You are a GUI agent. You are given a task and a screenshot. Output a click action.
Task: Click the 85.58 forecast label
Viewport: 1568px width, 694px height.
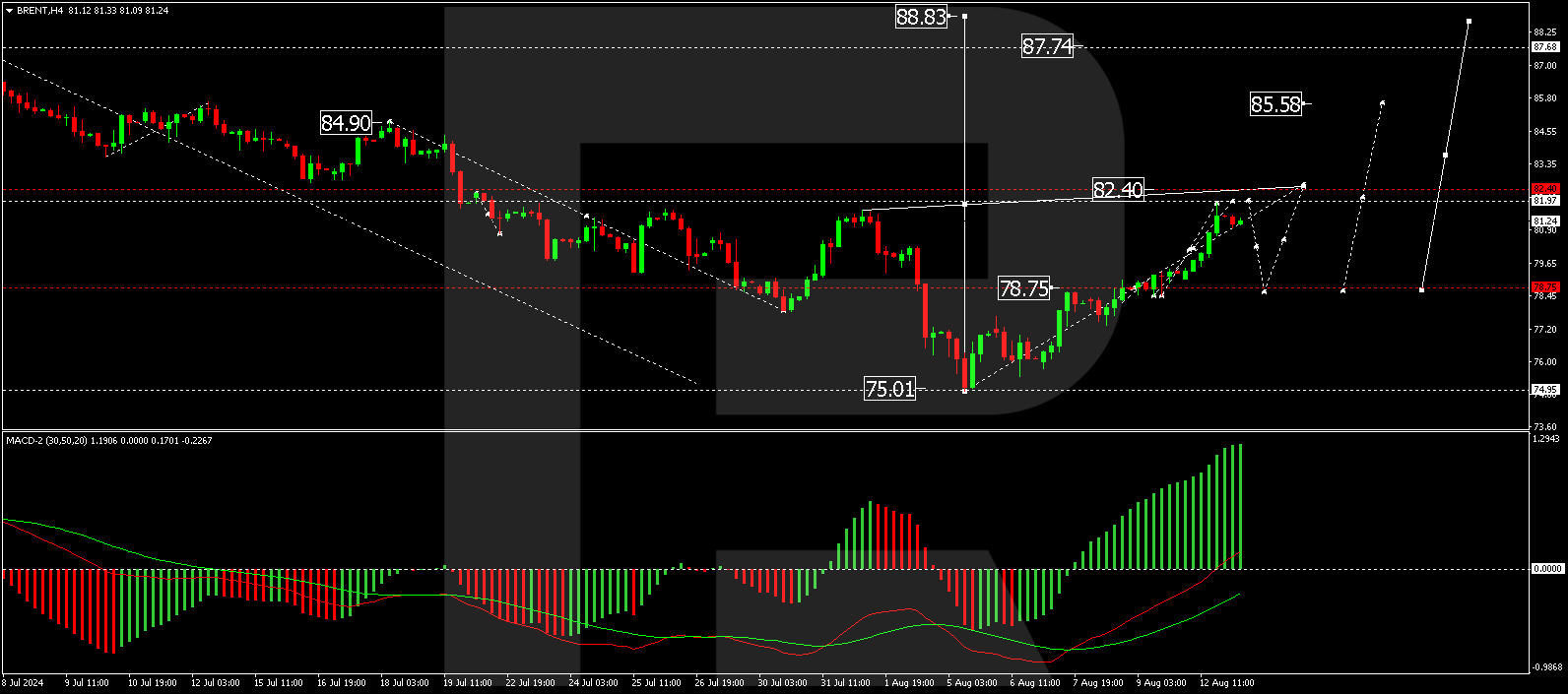[x=1275, y=104]
